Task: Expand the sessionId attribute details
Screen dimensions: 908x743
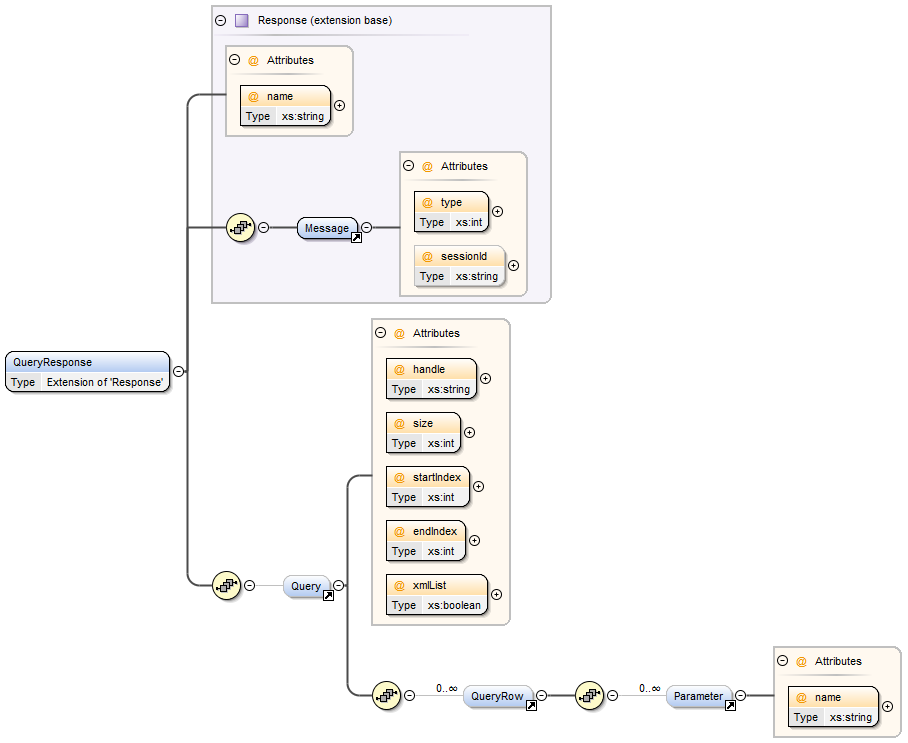Action: 513,266
